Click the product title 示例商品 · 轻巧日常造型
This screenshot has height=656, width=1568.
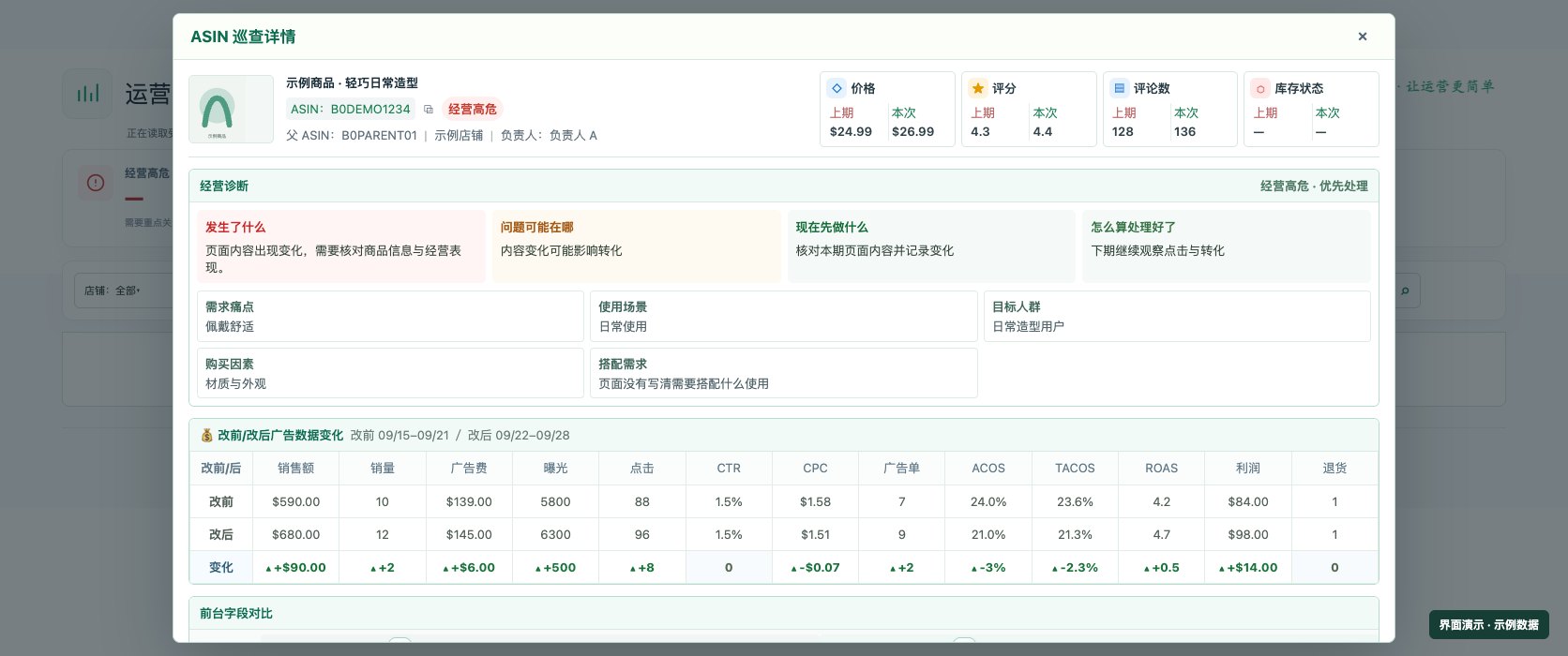point(352,83)
